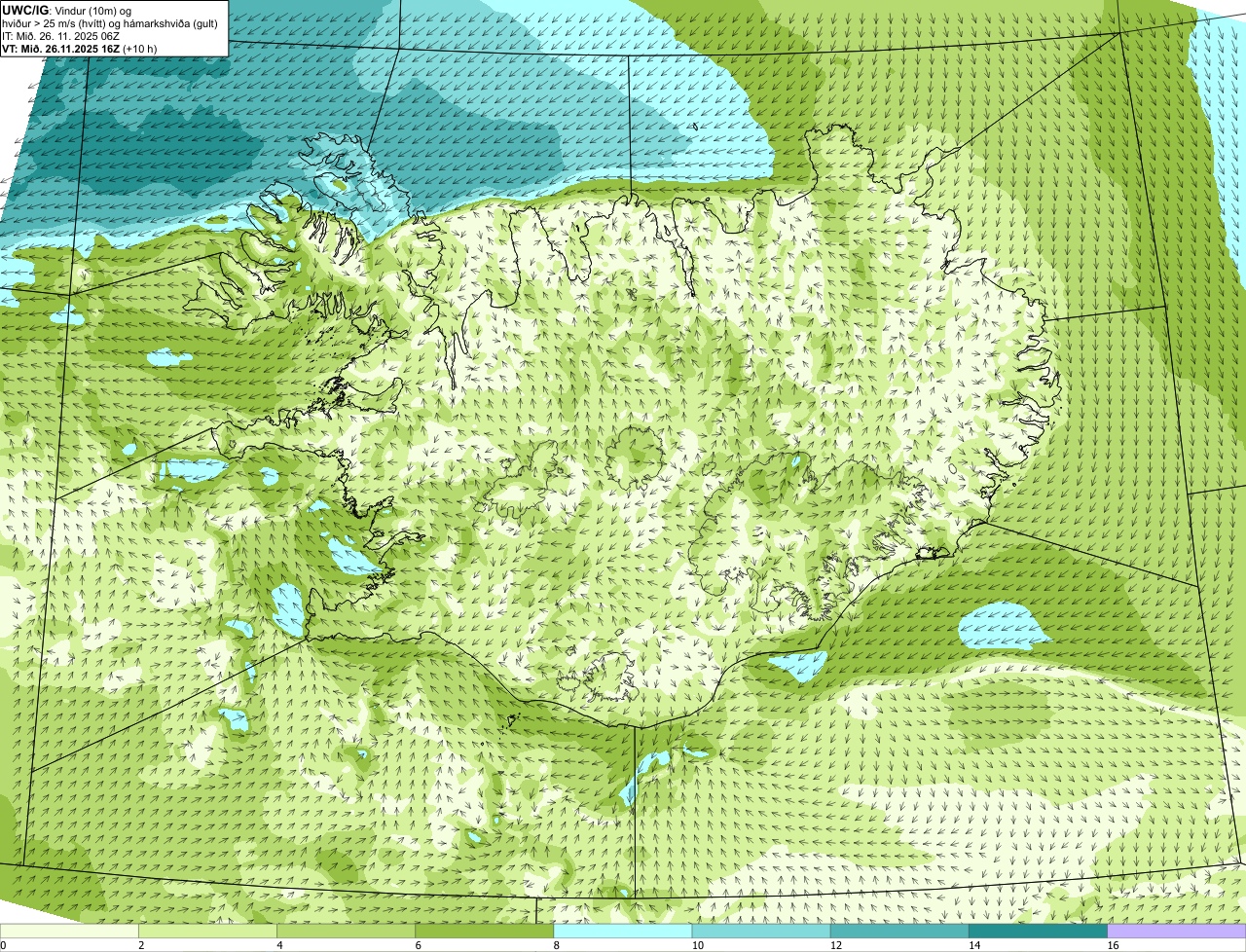
Task: Click the legend scale label '6'
Action: tap(418, 945)
